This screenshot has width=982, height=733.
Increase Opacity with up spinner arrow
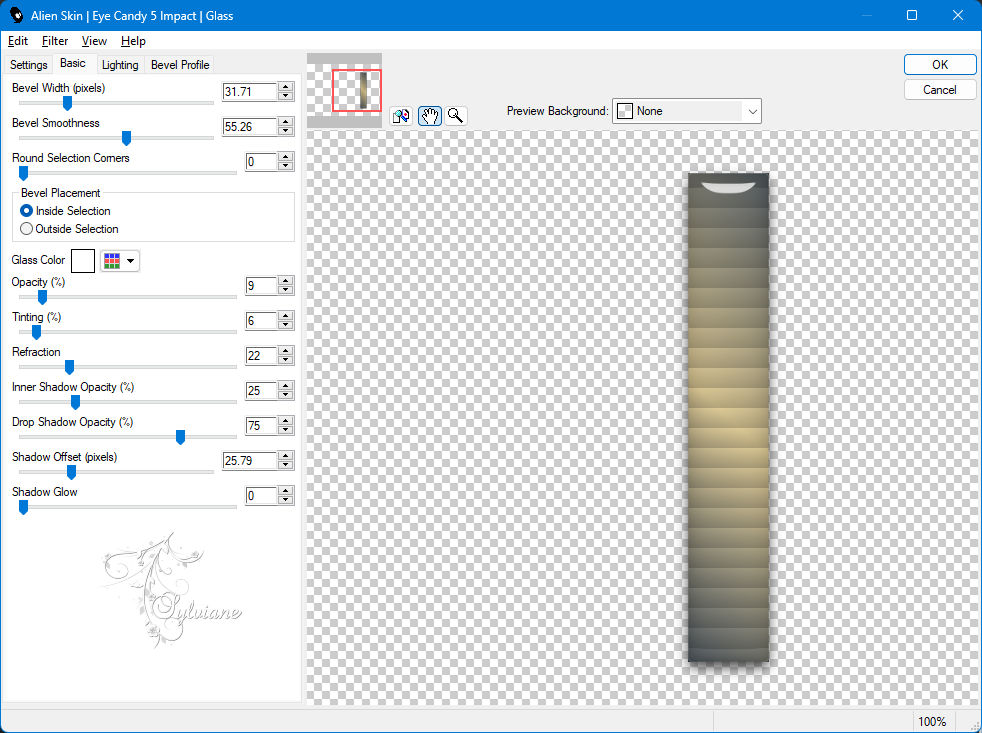click(286, 281)
